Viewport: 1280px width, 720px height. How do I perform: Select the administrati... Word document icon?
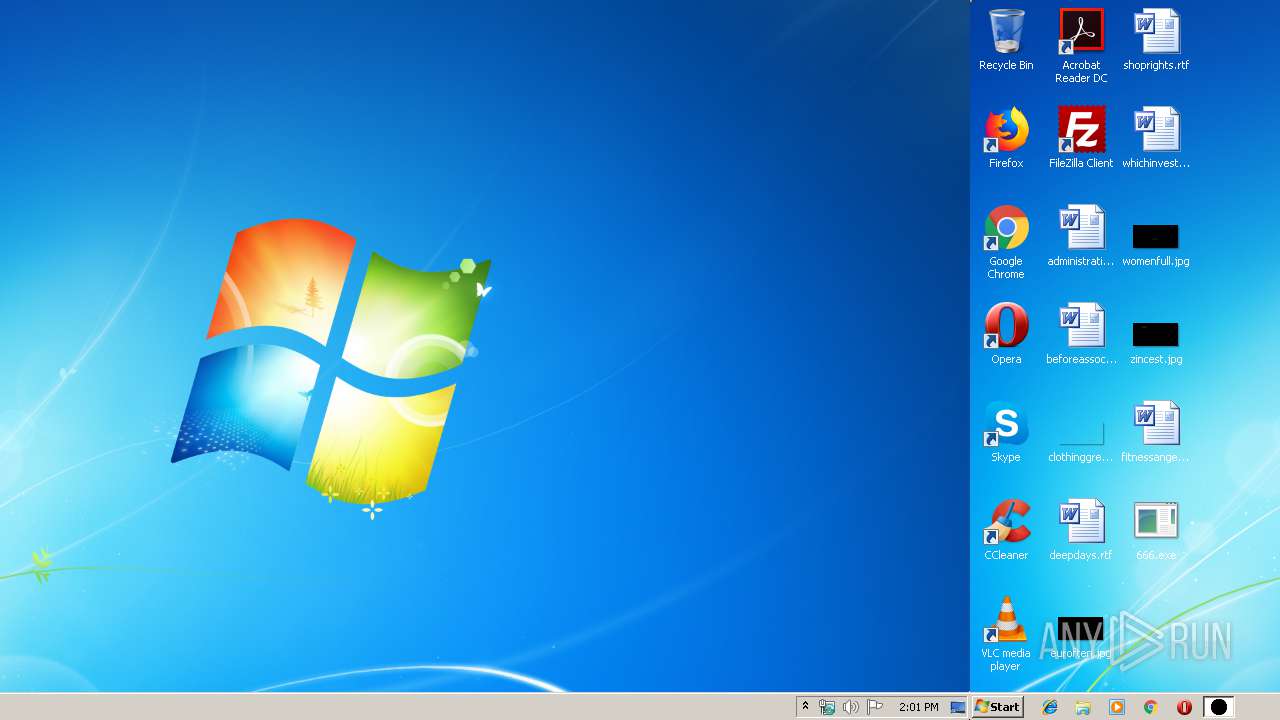point(1081,236)
